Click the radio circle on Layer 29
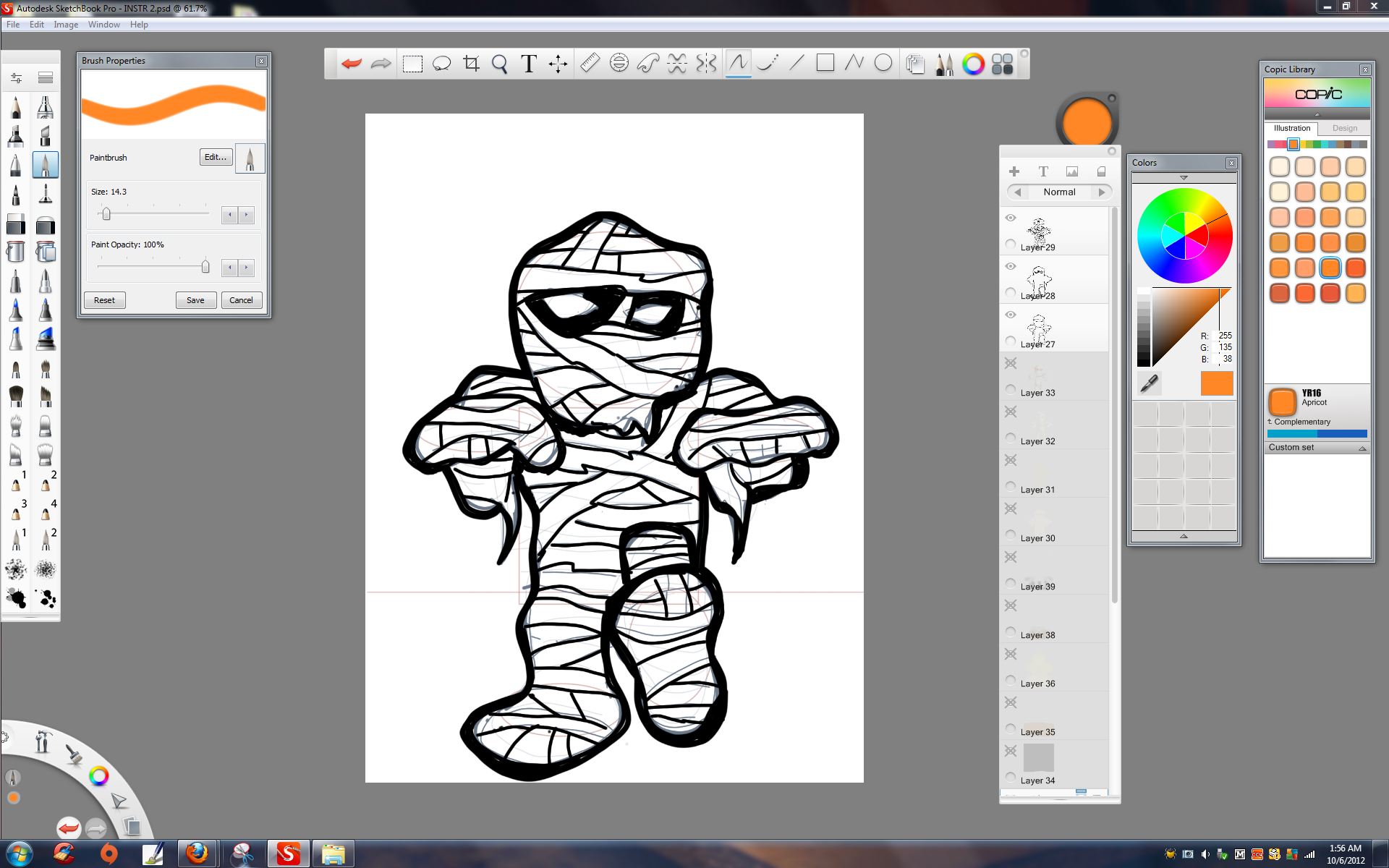 pyautogui.click(x=1011, y=244)
